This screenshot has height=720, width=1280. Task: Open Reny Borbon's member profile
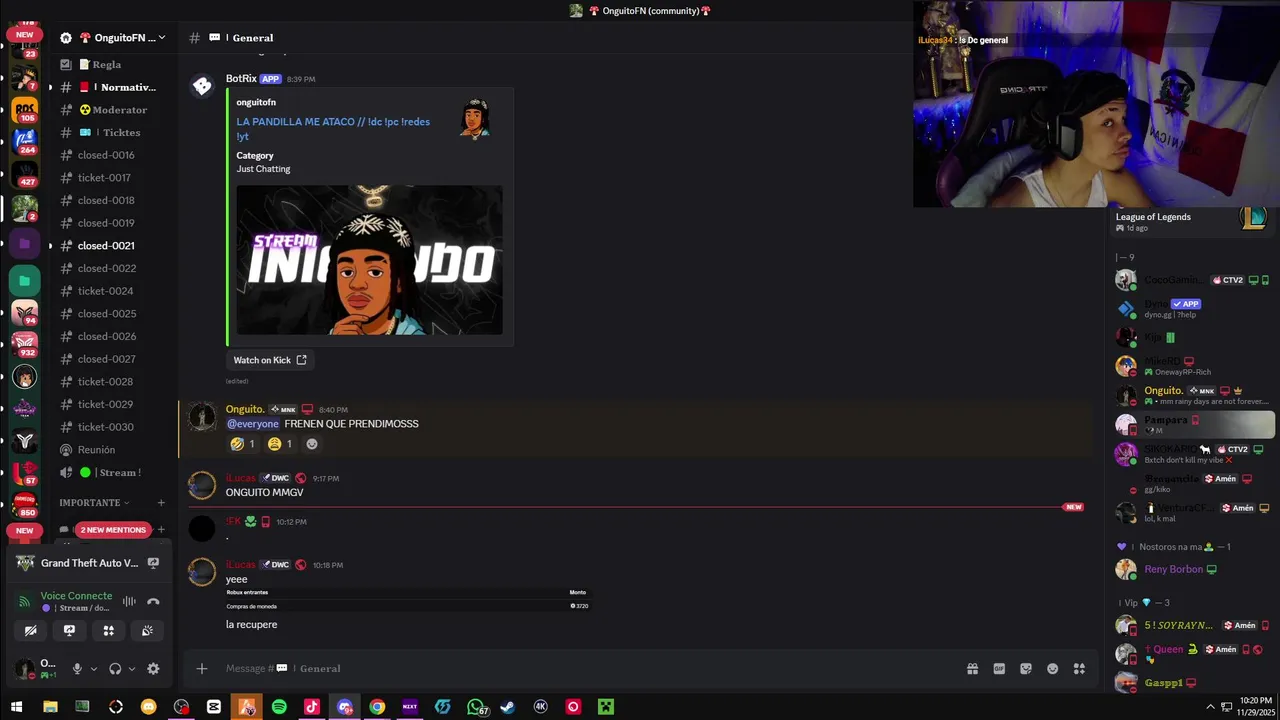pyautogui.click(x=1190, y=569)
